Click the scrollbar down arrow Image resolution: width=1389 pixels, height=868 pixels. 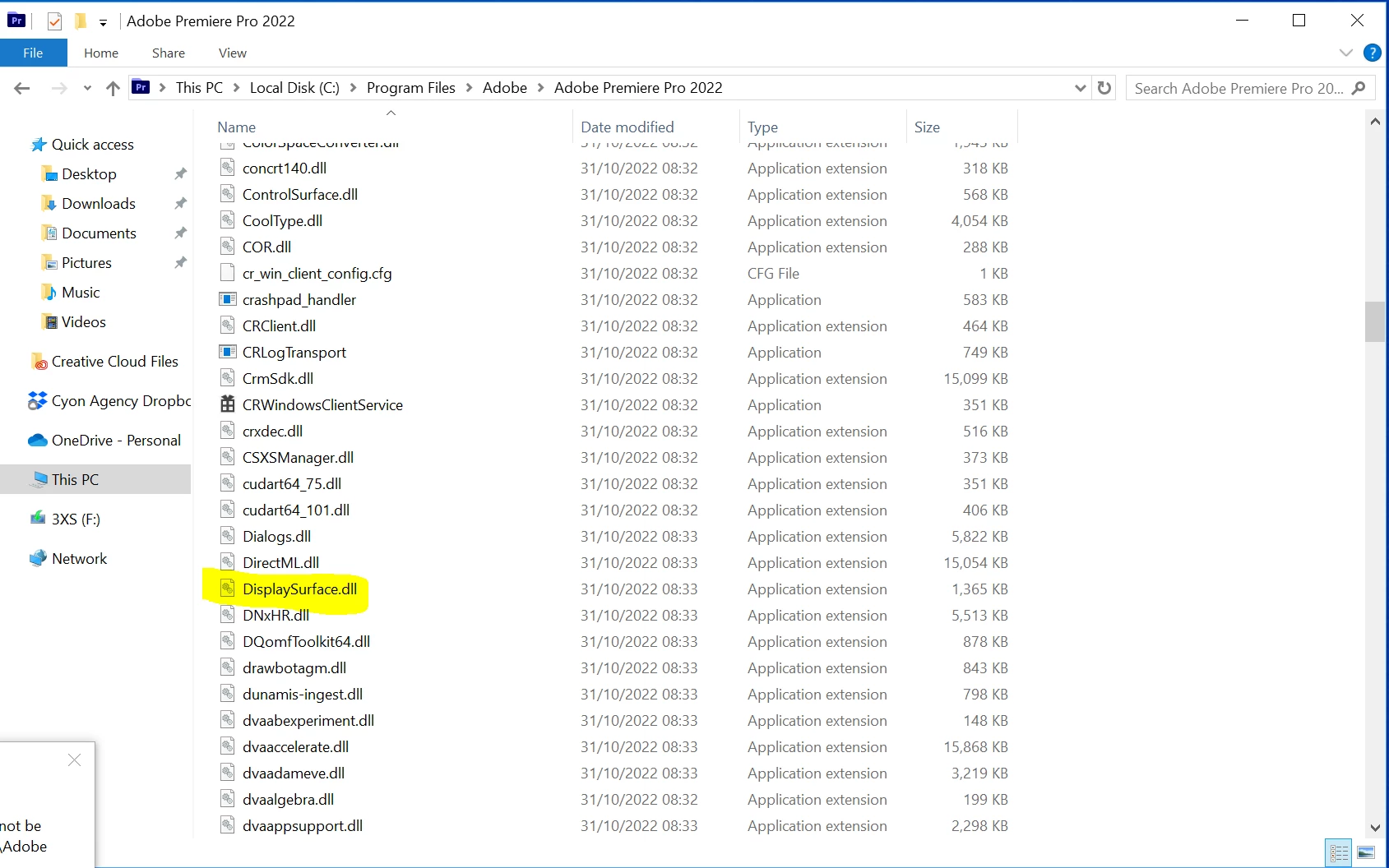click(1374, 828)
